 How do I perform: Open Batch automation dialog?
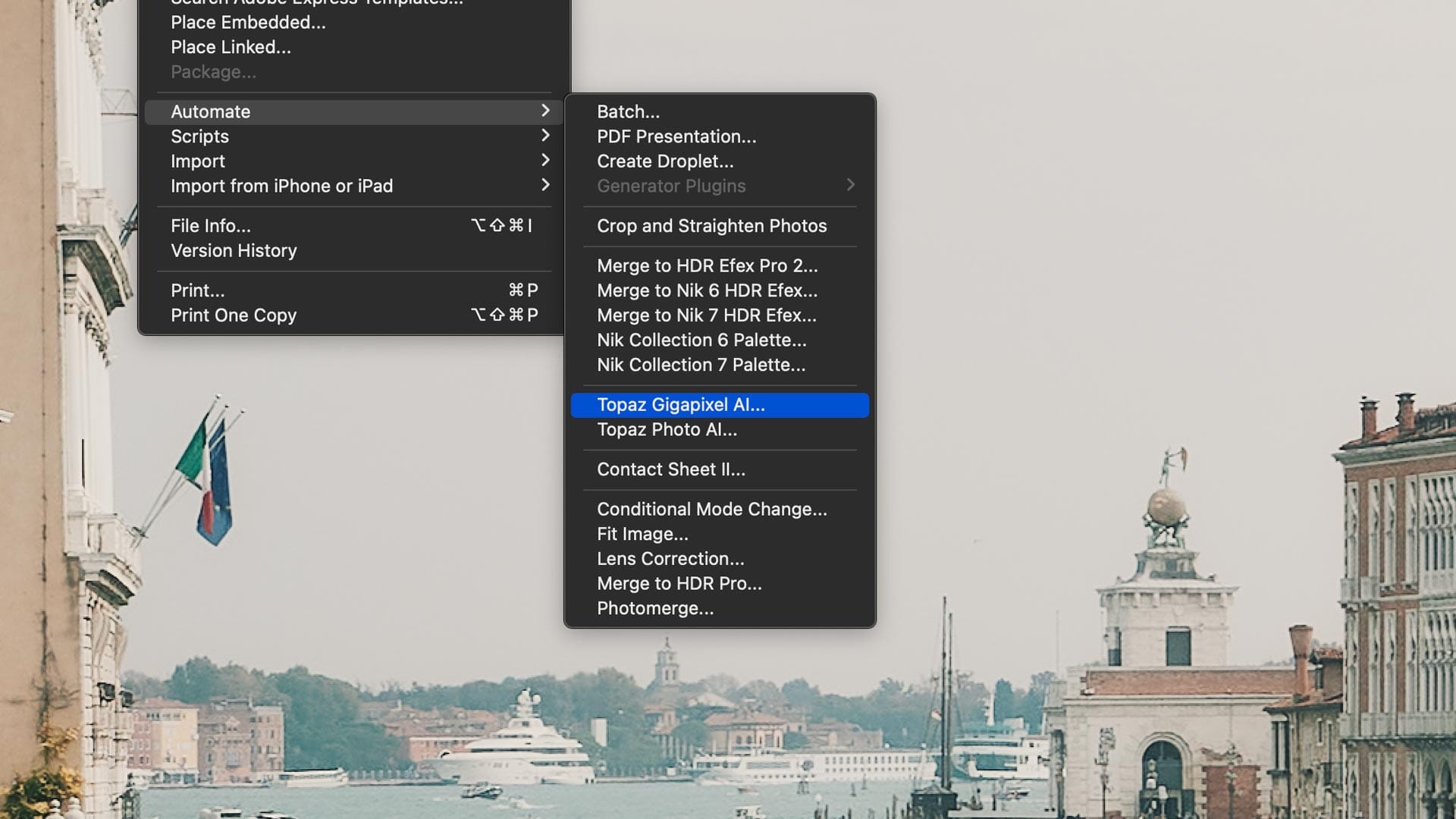(x=628, y=111)
